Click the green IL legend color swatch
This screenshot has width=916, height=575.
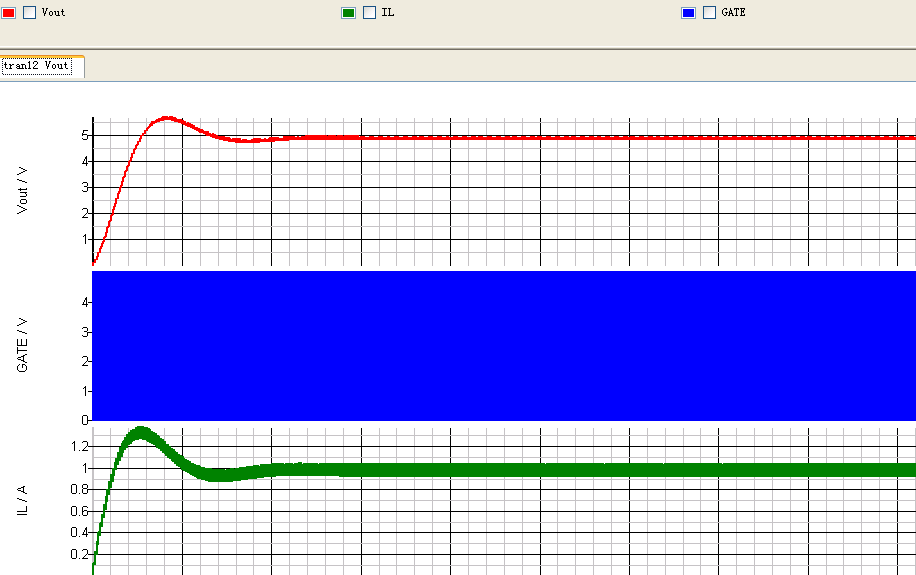pyautogui.click(x=348, y=13)
